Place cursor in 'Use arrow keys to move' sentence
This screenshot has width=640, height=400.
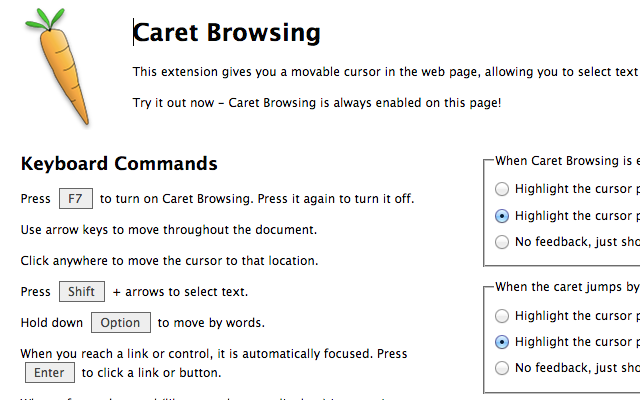click(168, 230)
